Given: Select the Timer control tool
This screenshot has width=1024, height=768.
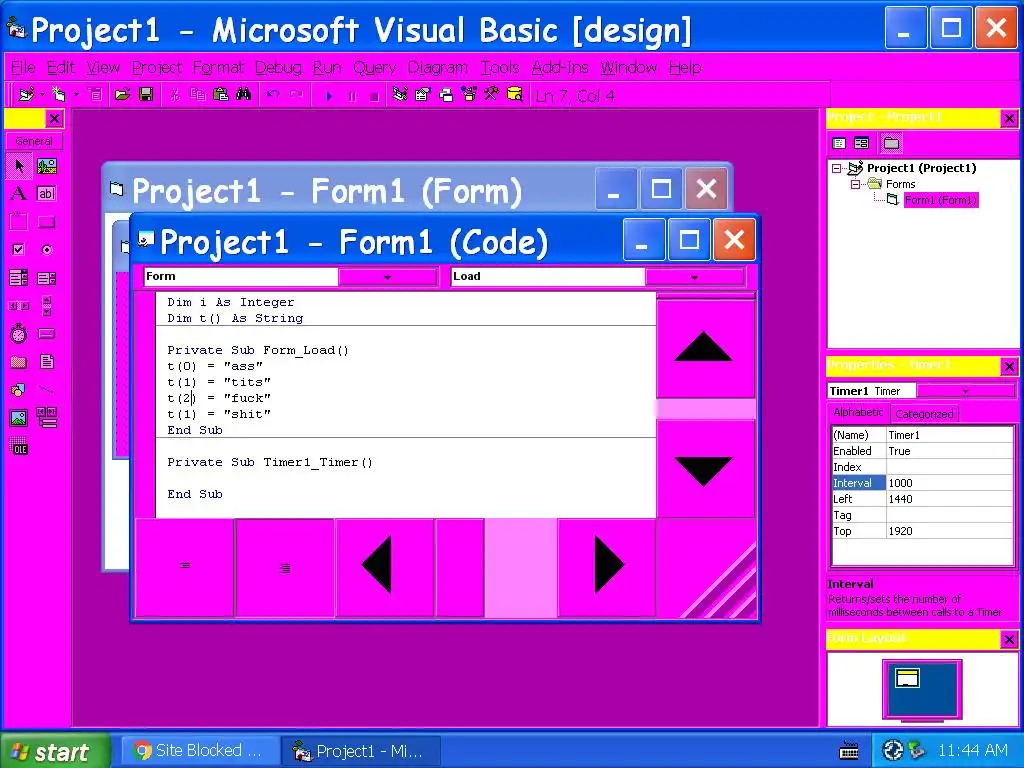Looking at the screenshot, I should pos(19,334).
